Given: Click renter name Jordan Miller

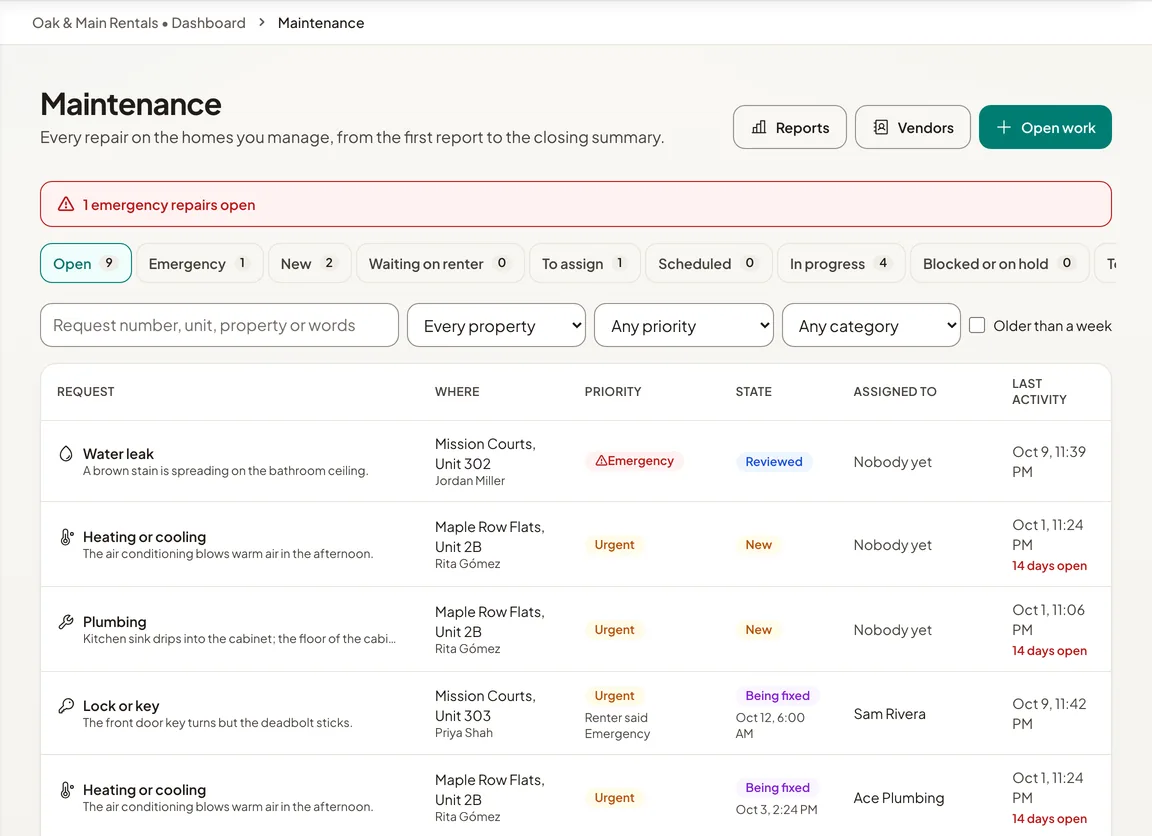Looking at the screenshot, I should coord(469,480).
